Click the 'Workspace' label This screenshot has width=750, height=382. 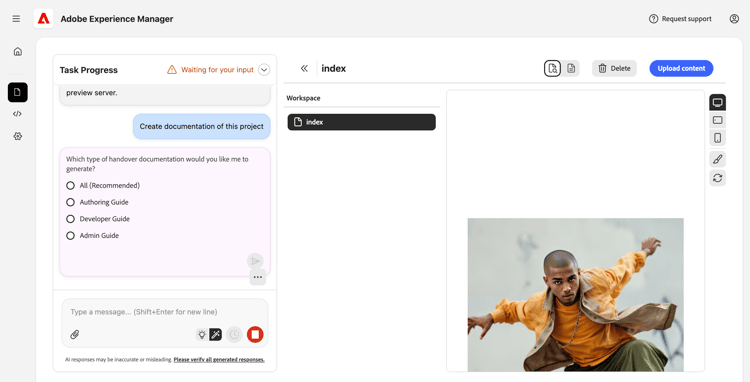click(x=303, y=98)
